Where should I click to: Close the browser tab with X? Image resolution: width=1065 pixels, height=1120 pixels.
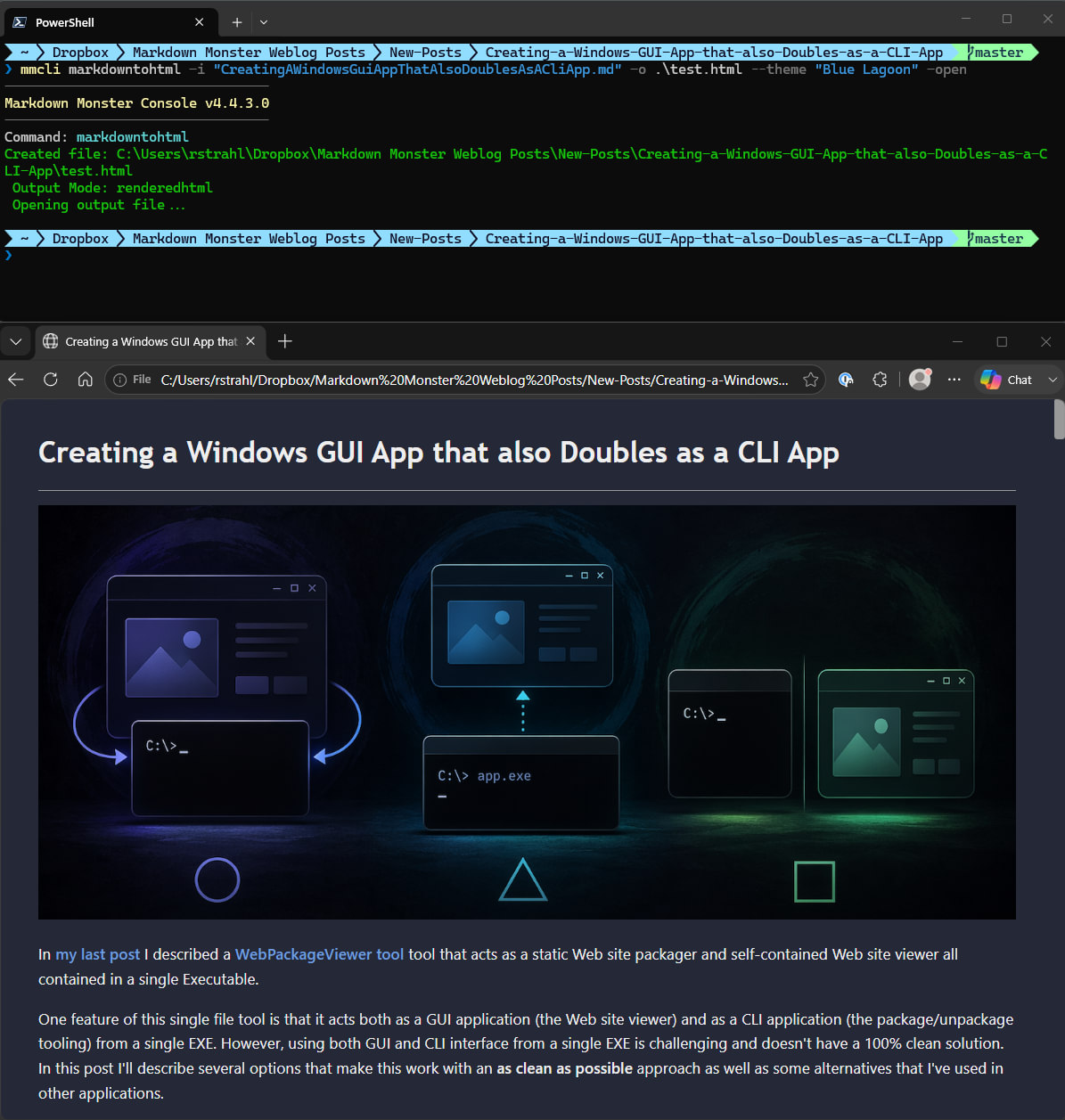(250, 341)
